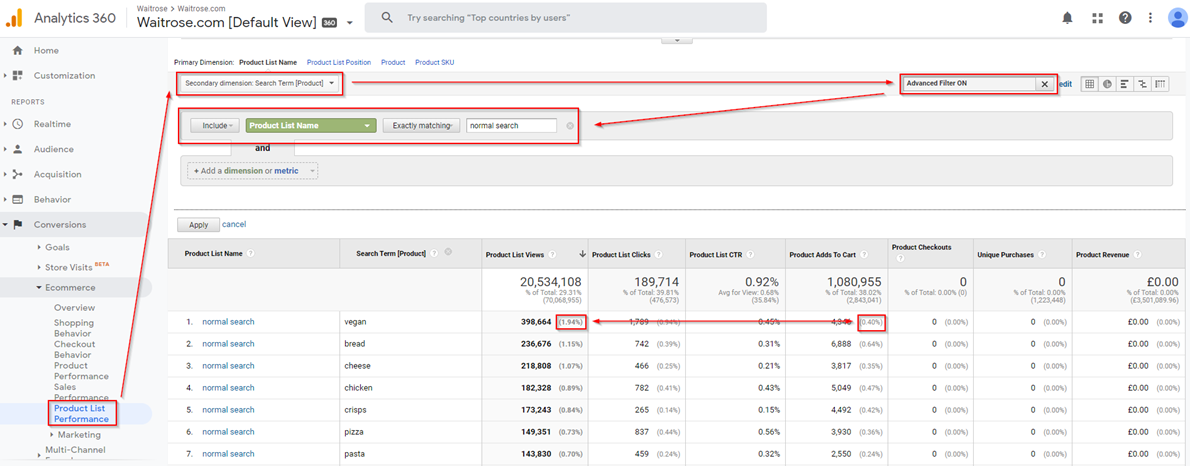Switch to pivot table view icon
1190x466 pixels.
point(1160,84)
